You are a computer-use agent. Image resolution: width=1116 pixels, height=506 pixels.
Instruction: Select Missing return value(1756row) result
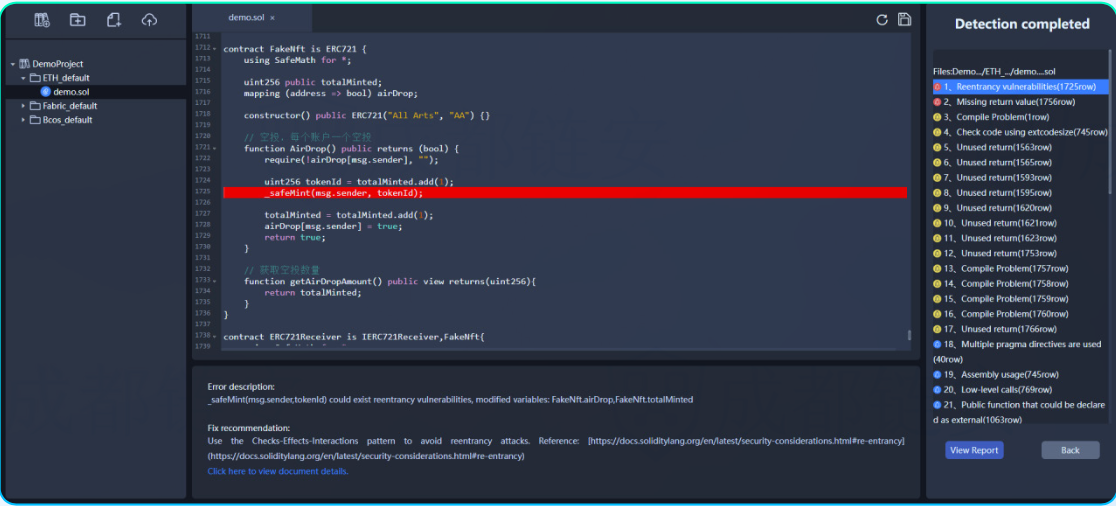click(1021, 102)
